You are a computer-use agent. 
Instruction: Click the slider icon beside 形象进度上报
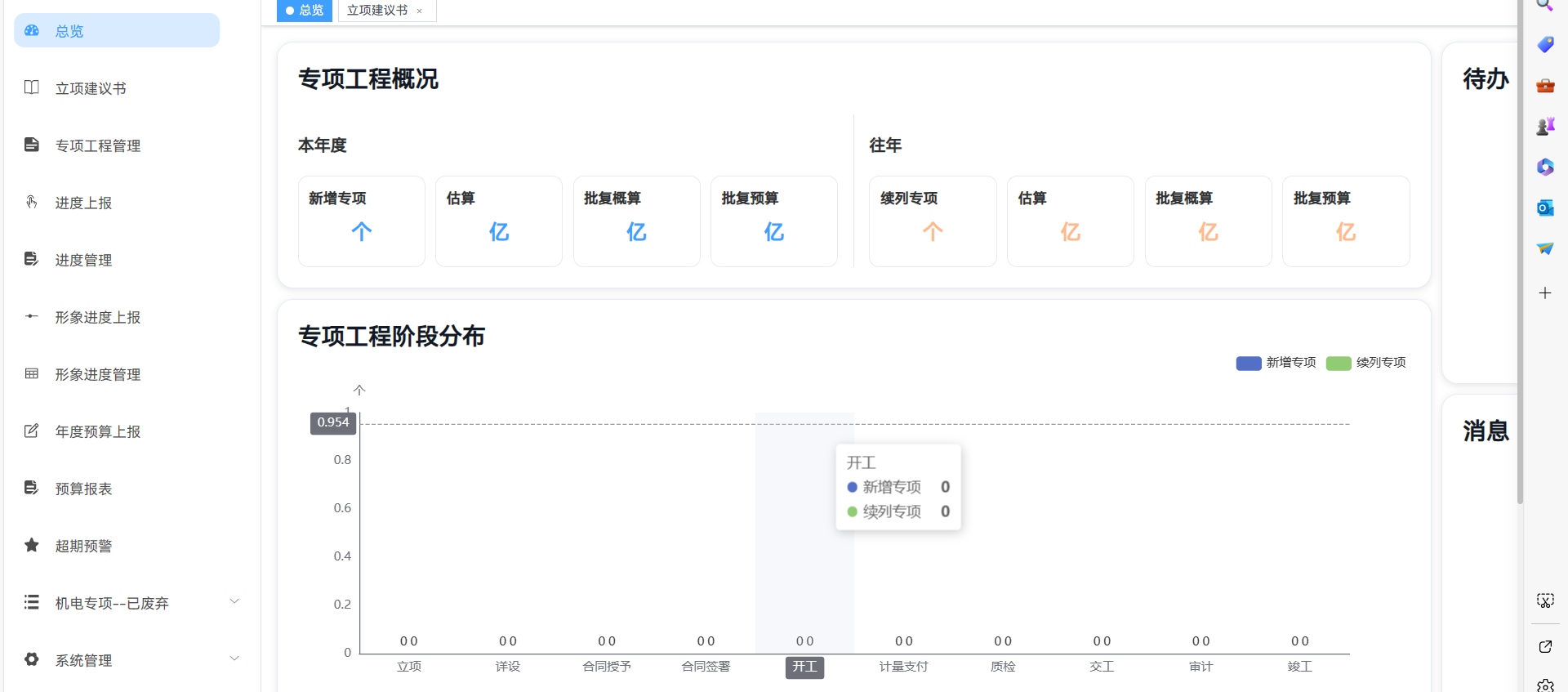point(32,316)
